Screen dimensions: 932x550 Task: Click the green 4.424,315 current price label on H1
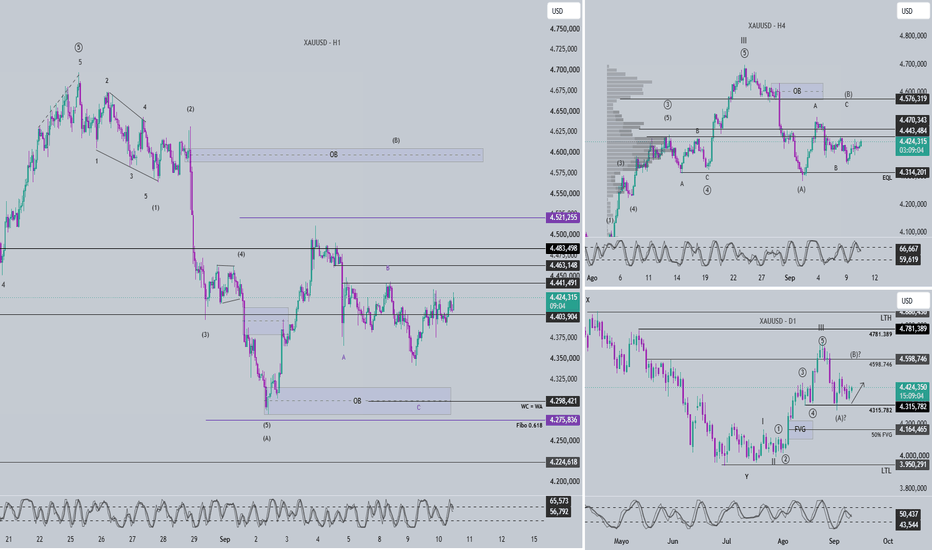(562, 301)
